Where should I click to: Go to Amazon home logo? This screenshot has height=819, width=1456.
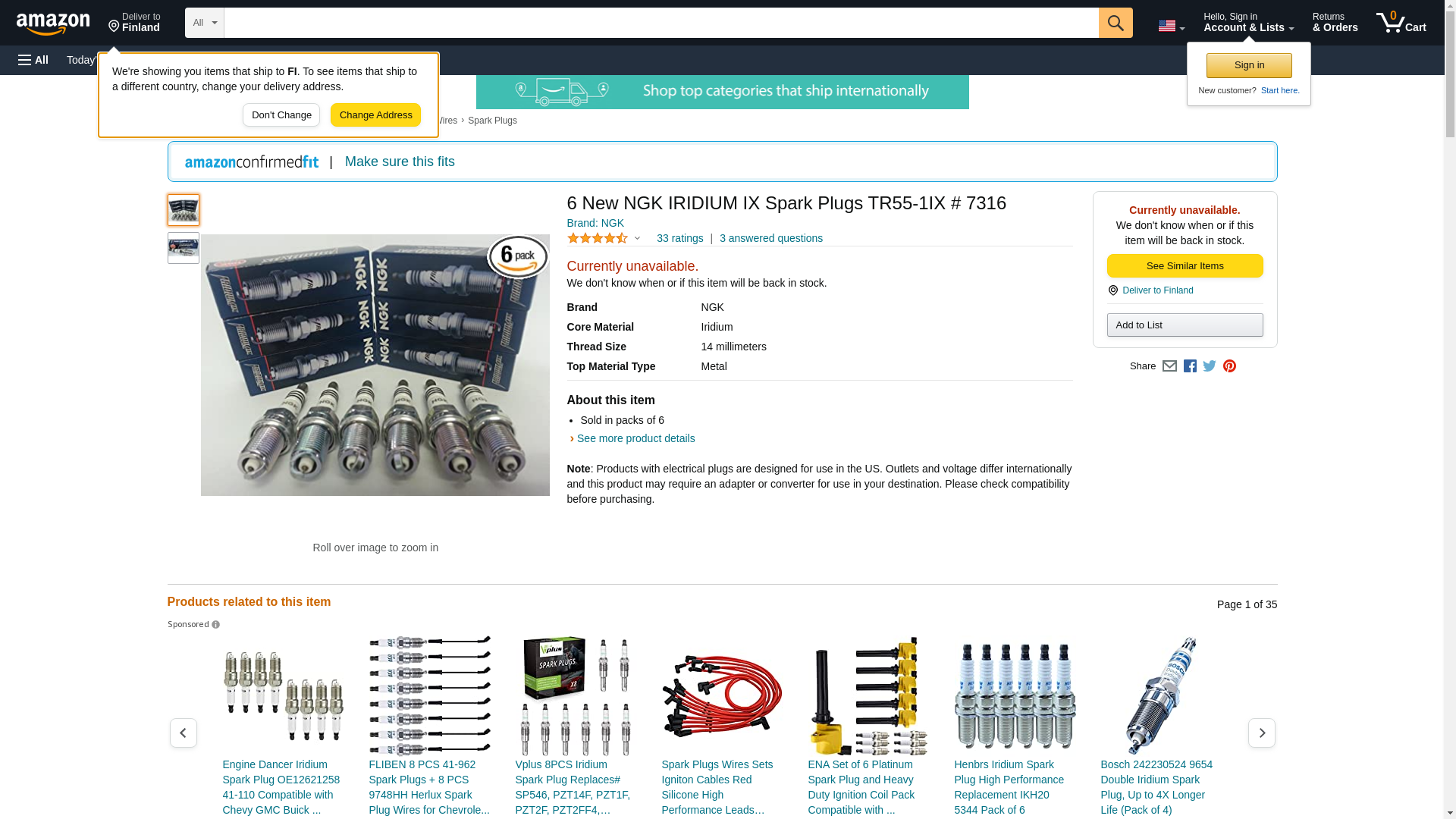53,24
